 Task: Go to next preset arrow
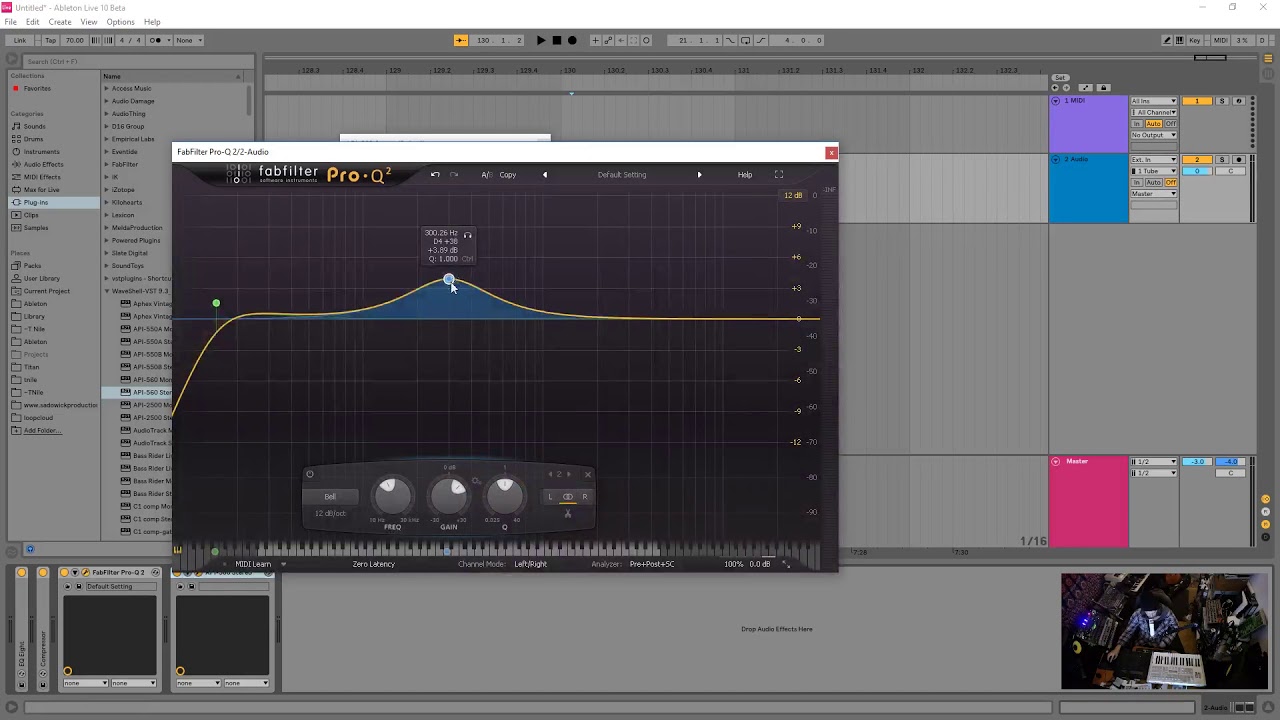coord(699,175)
